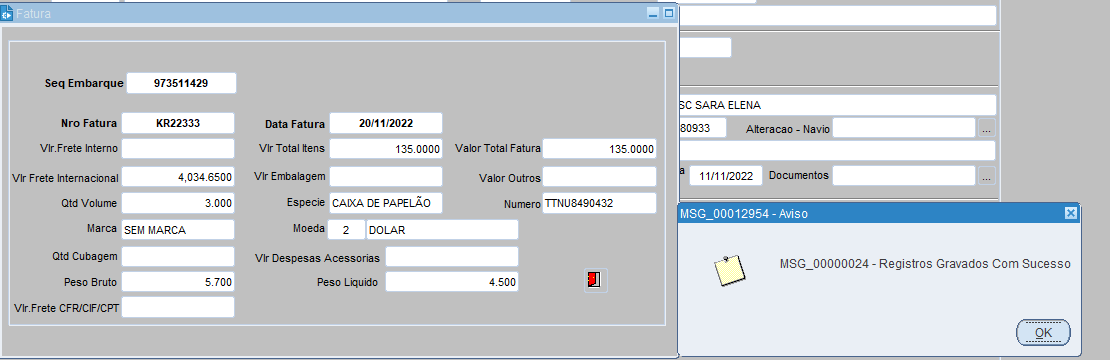Click the Peso Liquido field
The width and height of the screenshot is (1110, 360).
pyautogui.click(x=452, y=281)
